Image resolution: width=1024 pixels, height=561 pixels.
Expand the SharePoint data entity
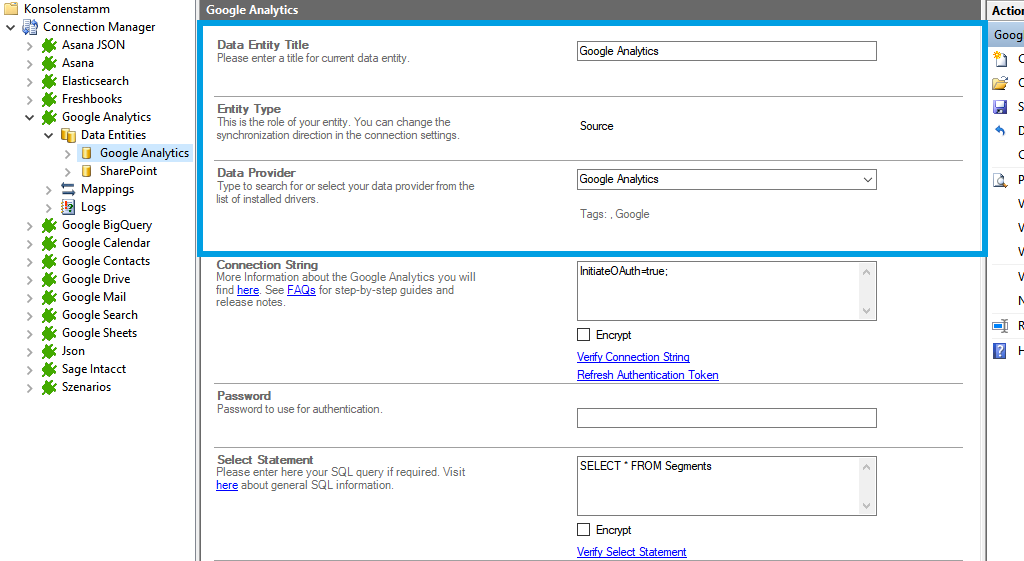pyautogui.click(x=67, y=172)
